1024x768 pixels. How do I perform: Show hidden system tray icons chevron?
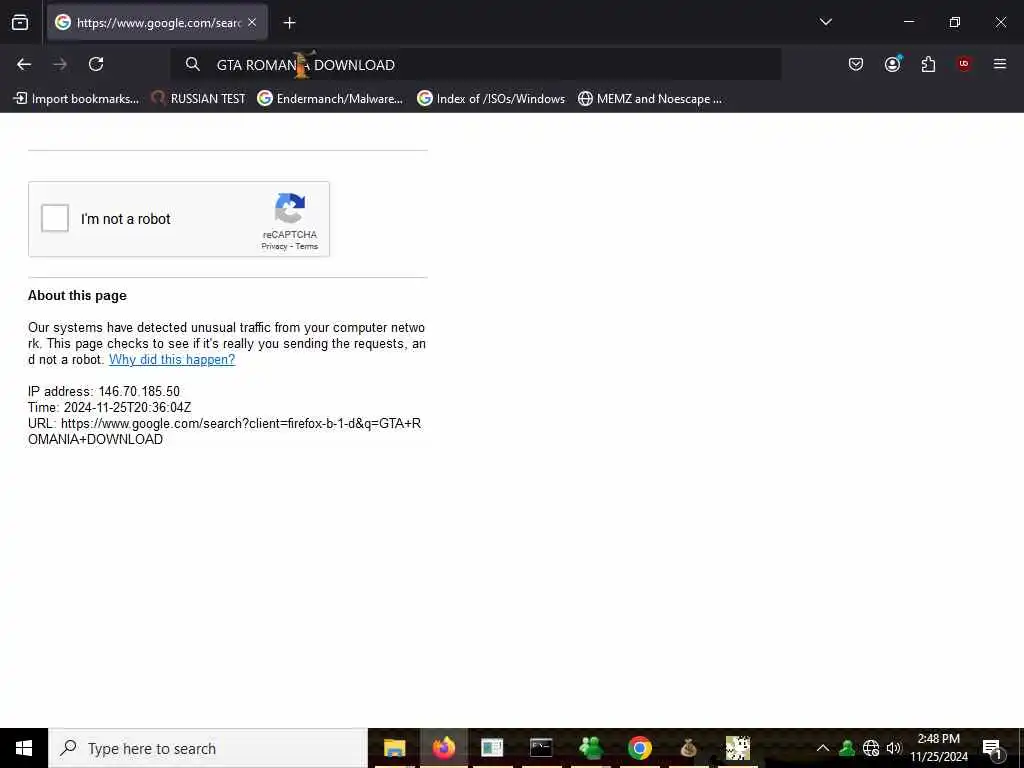click(x=823, y=748)
